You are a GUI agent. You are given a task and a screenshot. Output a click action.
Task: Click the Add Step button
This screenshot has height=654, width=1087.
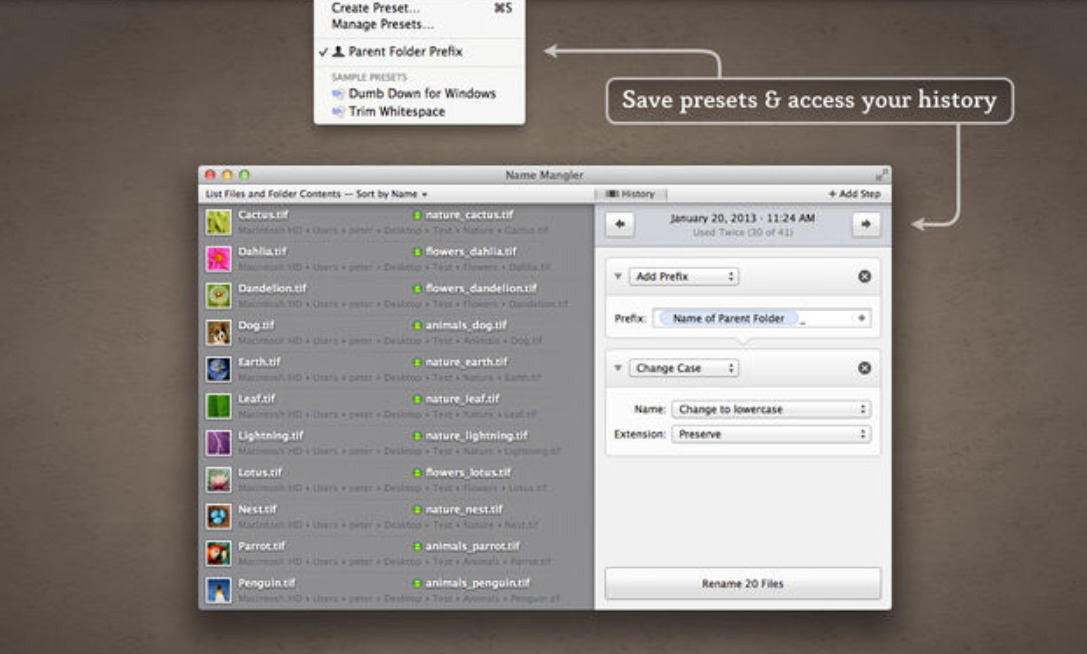(854, 194)
